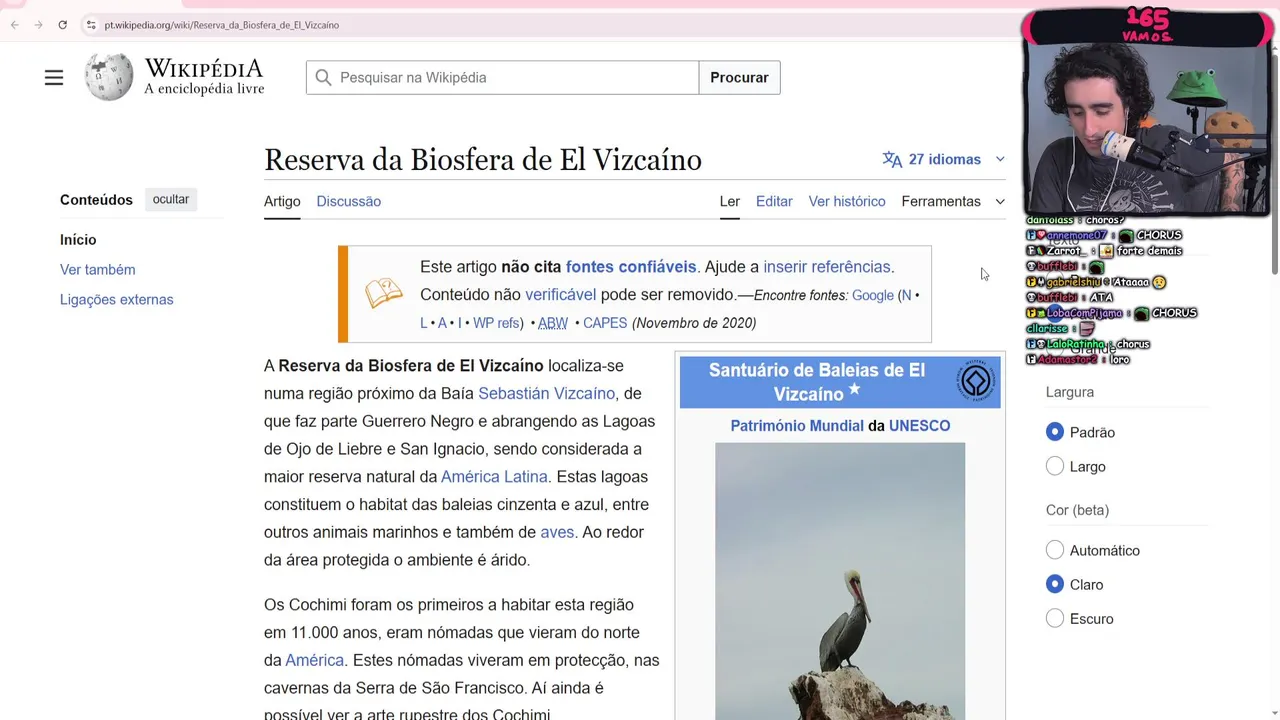Click the Procurar search button

(739, 78)
